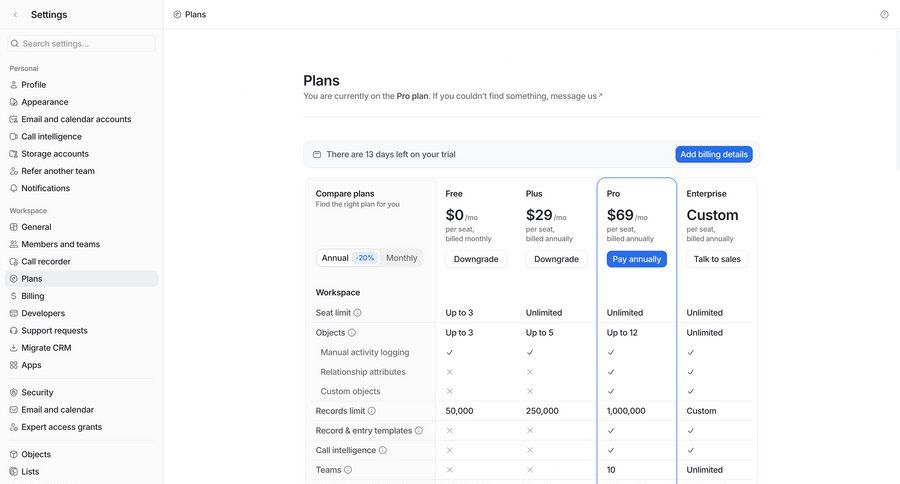Click the Custom Enterprise price
Image resolution: width=900 pixels, height=484 pixels.
(x=712, y=215)
